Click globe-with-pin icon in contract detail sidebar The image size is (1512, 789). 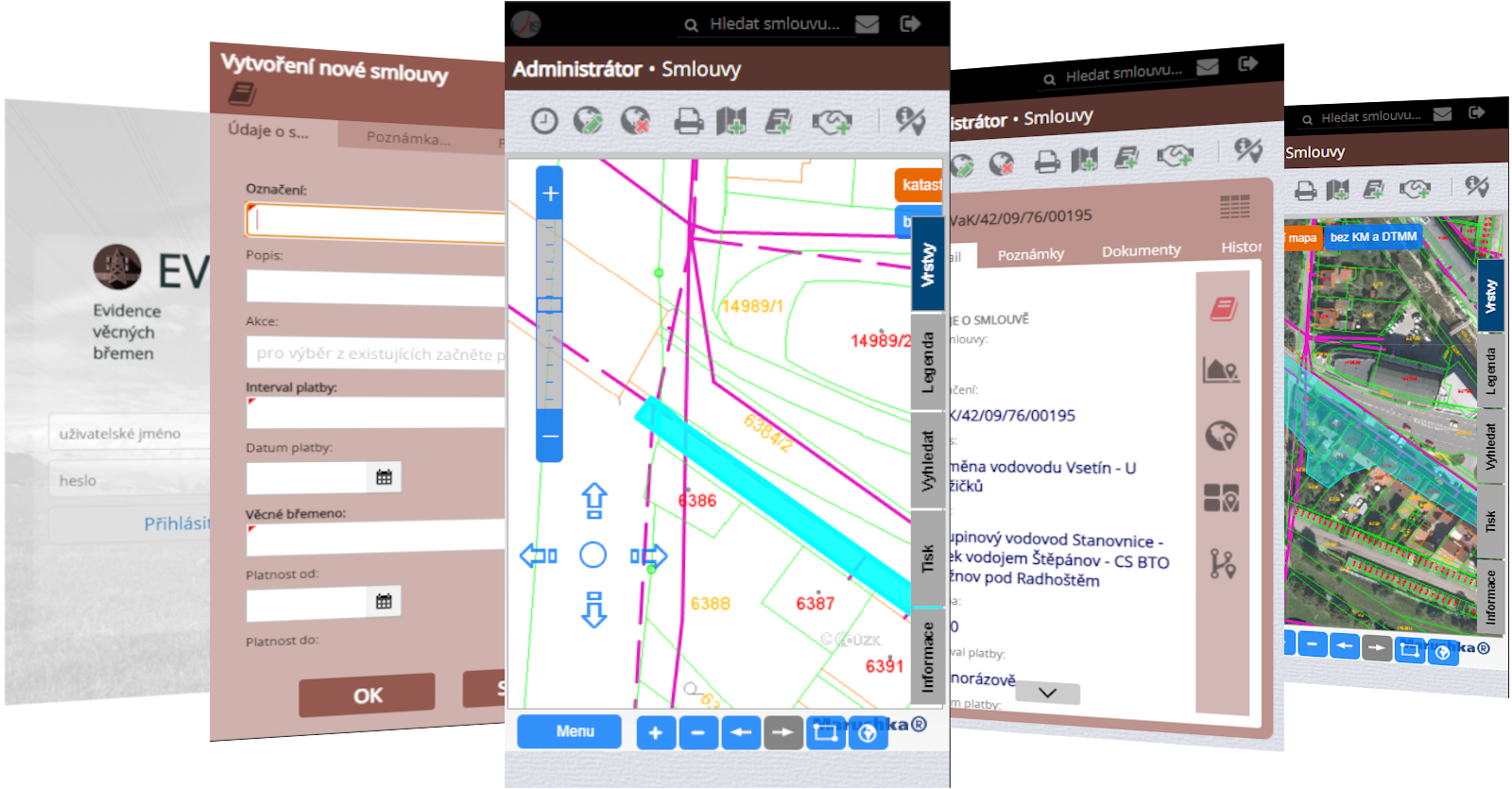1222,436
